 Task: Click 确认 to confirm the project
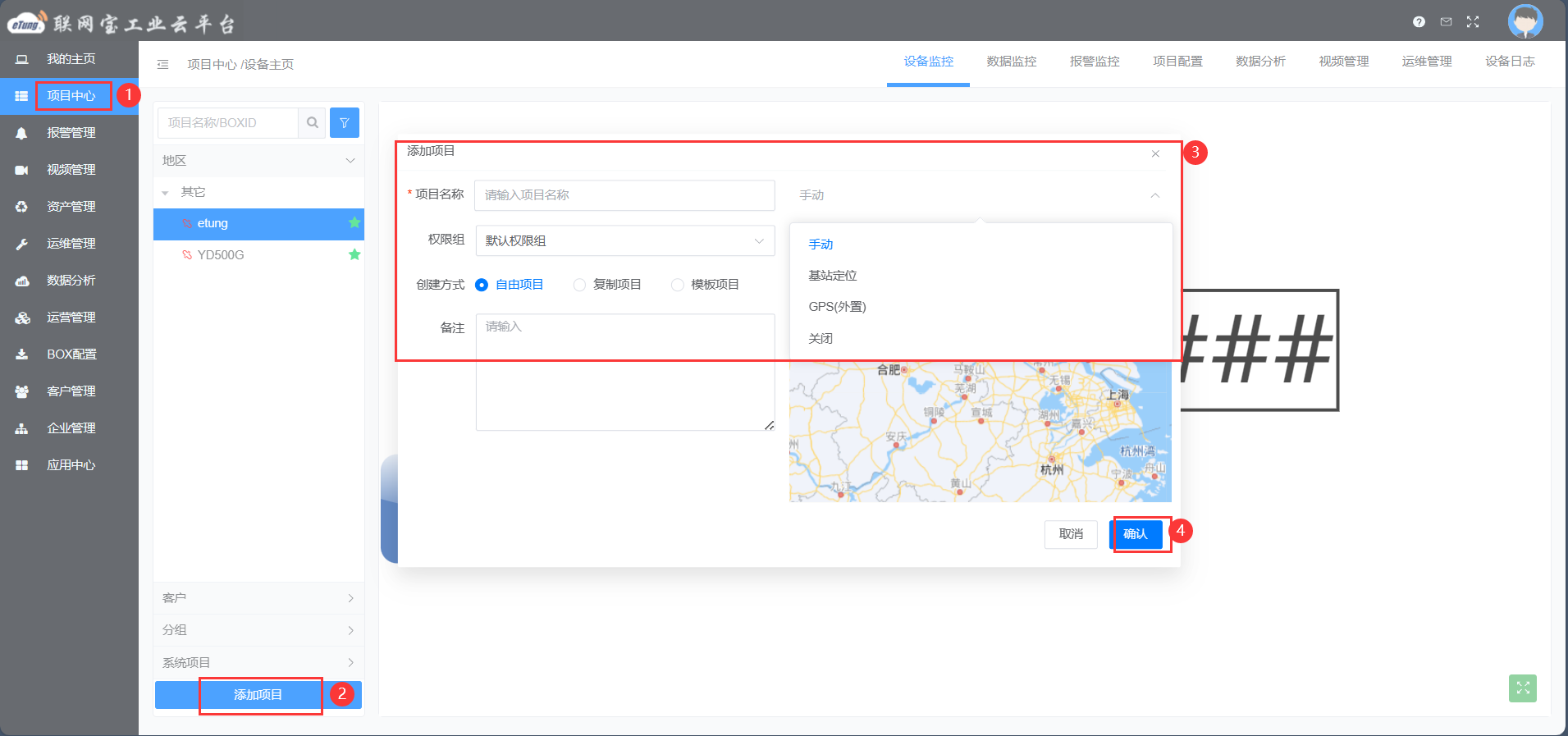click(1136, 534)
